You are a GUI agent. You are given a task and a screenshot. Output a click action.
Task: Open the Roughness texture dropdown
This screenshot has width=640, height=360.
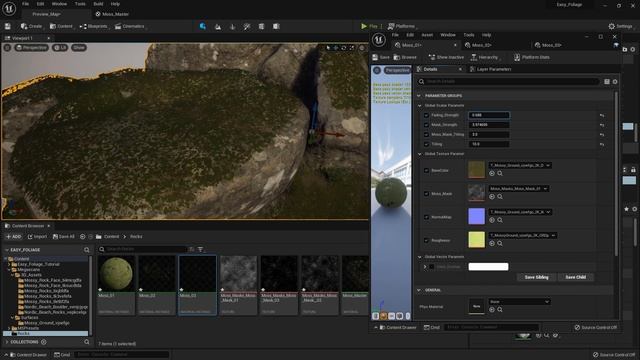522,236
